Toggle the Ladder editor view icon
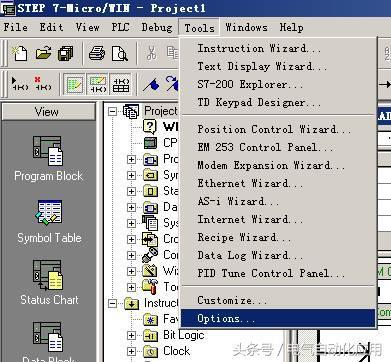The height and width of the screenshot is (362, 391). coord(97,84)
